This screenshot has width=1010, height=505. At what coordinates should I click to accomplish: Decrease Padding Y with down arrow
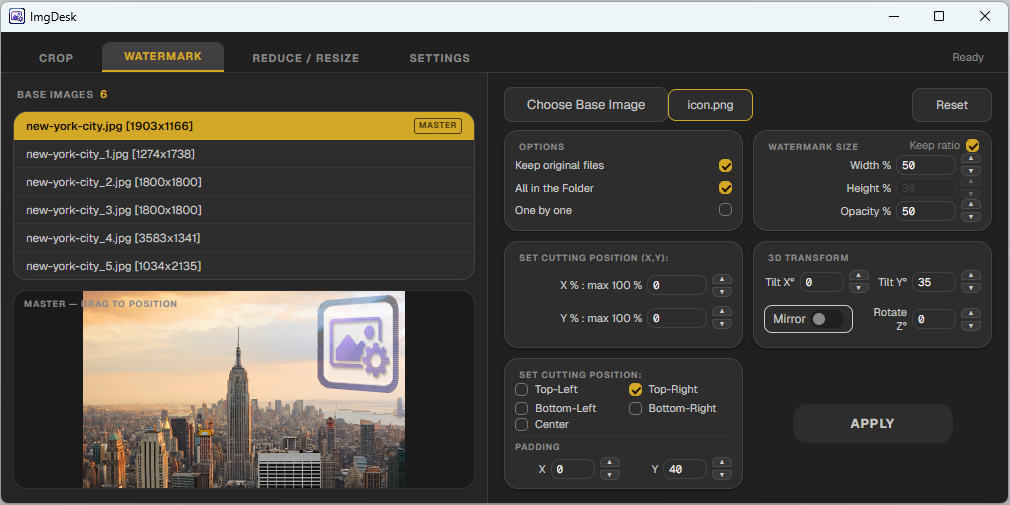[722, 475]
